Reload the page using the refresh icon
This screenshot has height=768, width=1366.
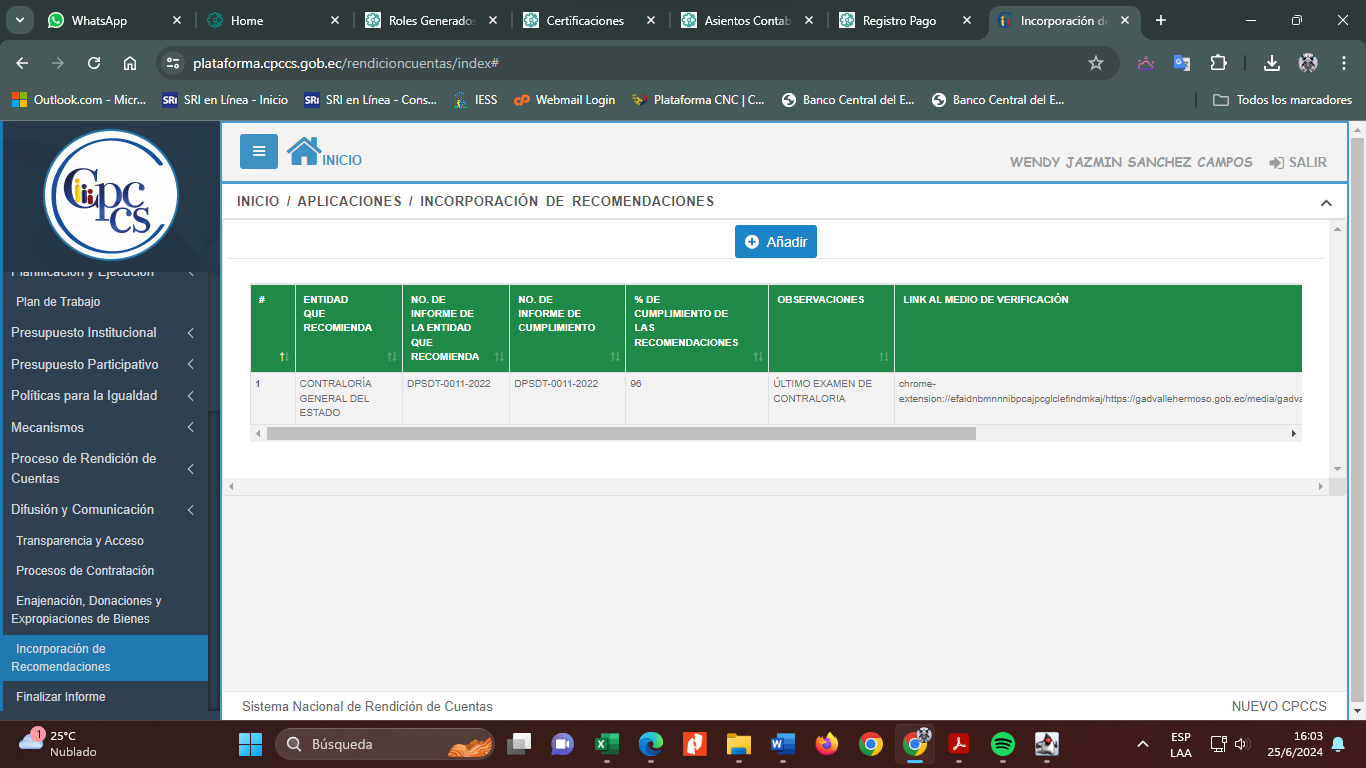point(94,63)
